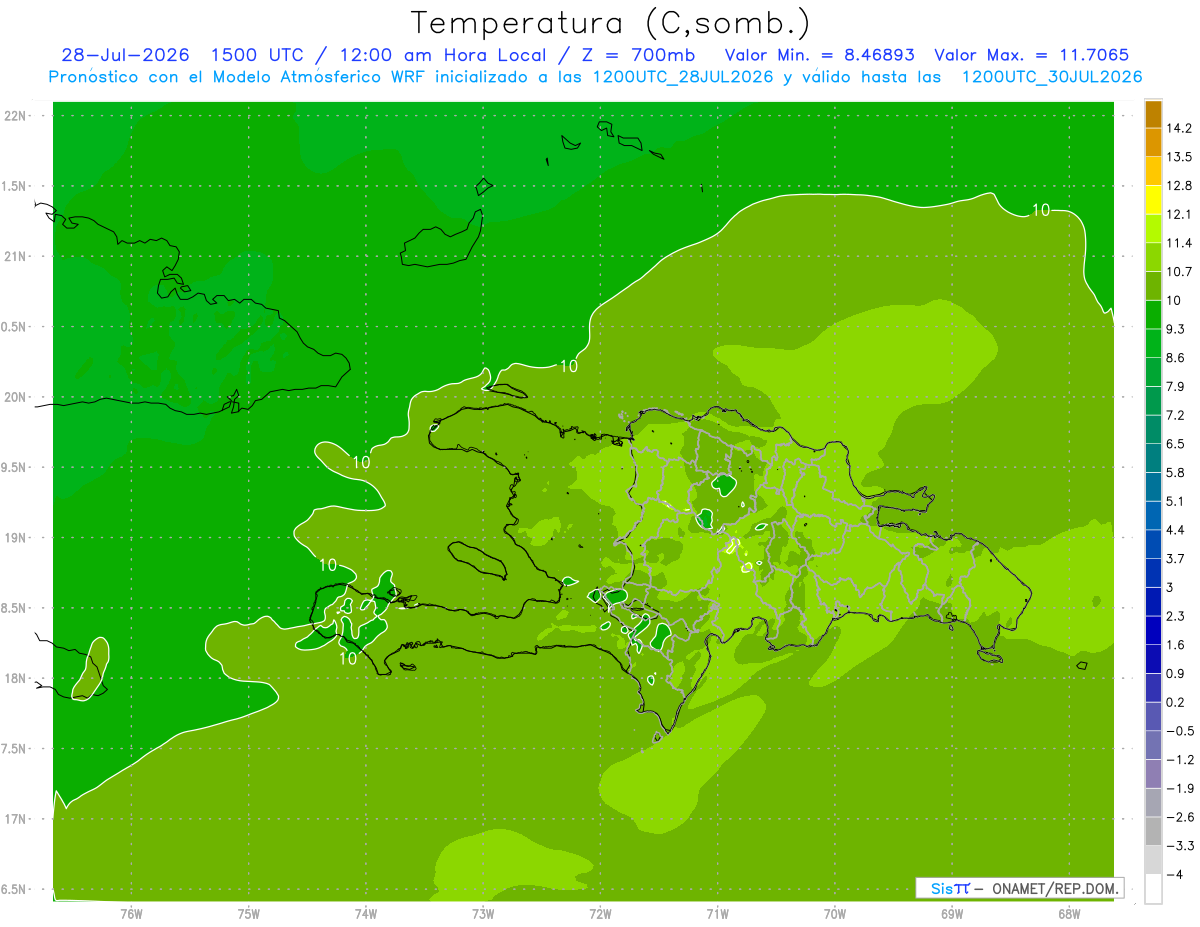
Task: Click the "Valor Min. = 8.46893" value
Action: [x=819, y=55]
